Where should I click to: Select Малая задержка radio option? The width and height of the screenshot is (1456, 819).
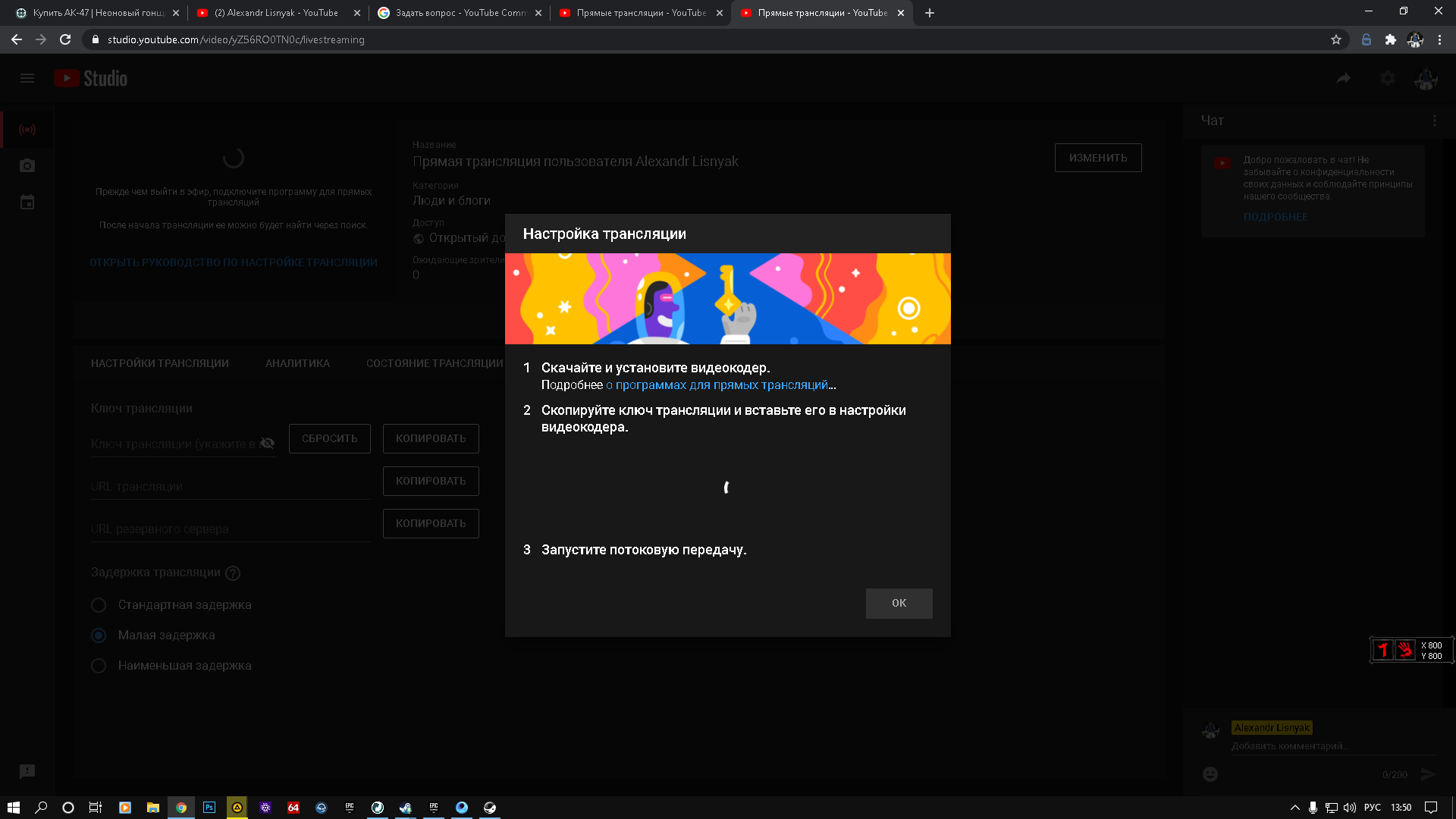coord(99,635)
